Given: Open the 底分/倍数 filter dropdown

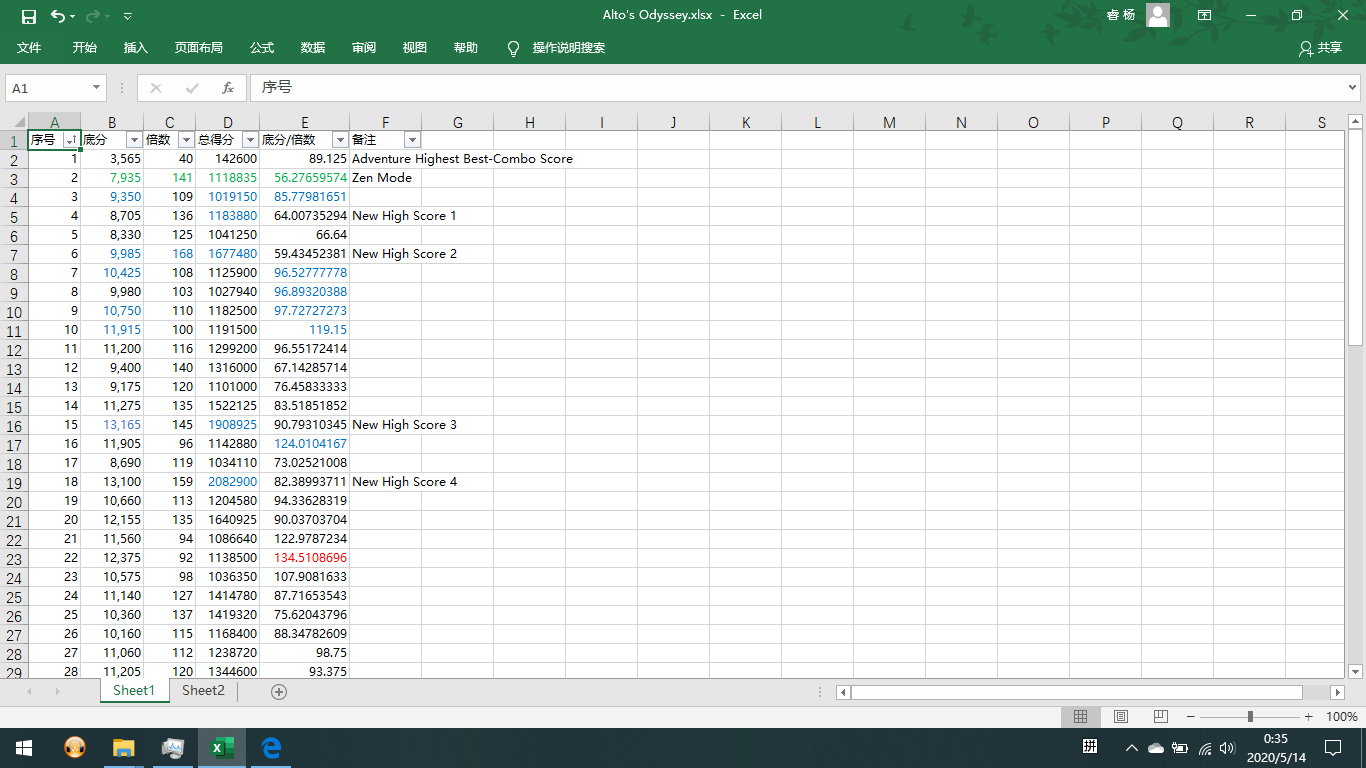Looking at the screenshot, I should [340, 140].
